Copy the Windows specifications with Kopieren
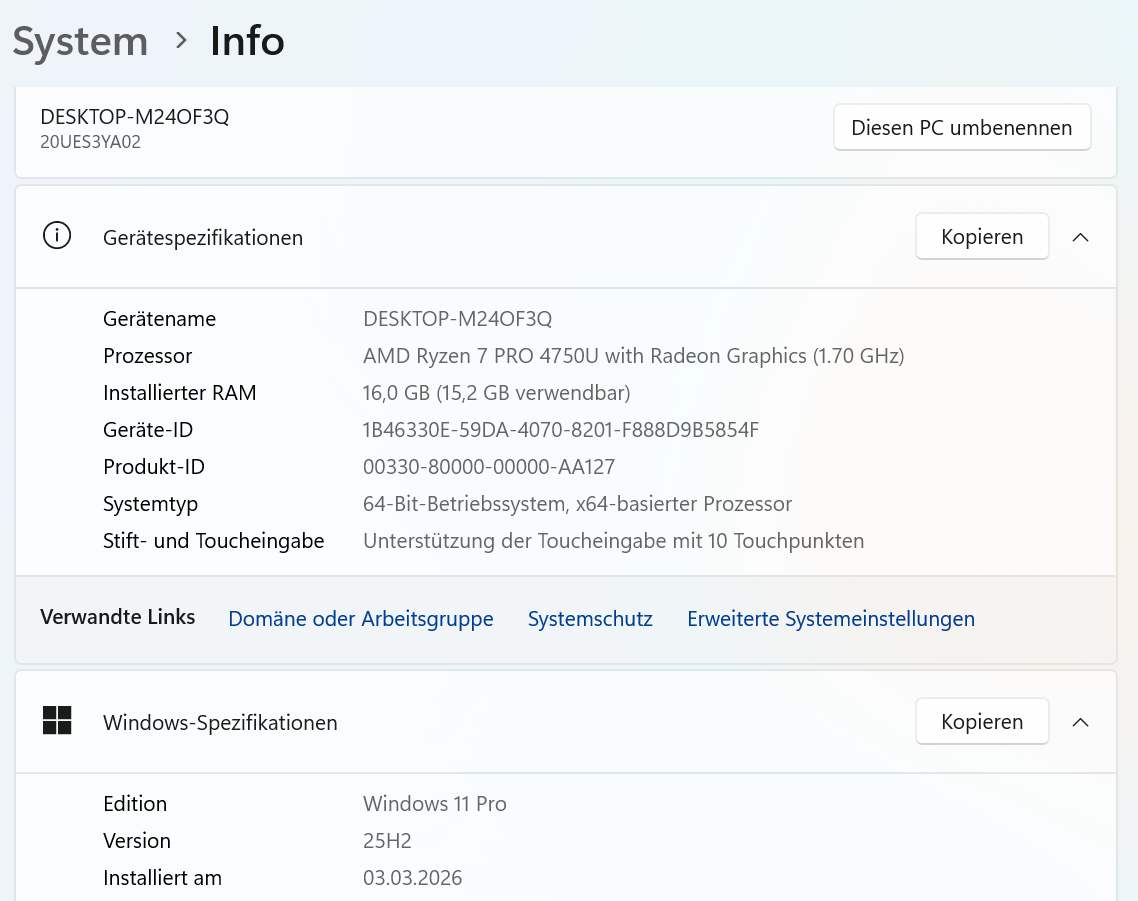Screen dimensions: 1138x901 [982, 722]
